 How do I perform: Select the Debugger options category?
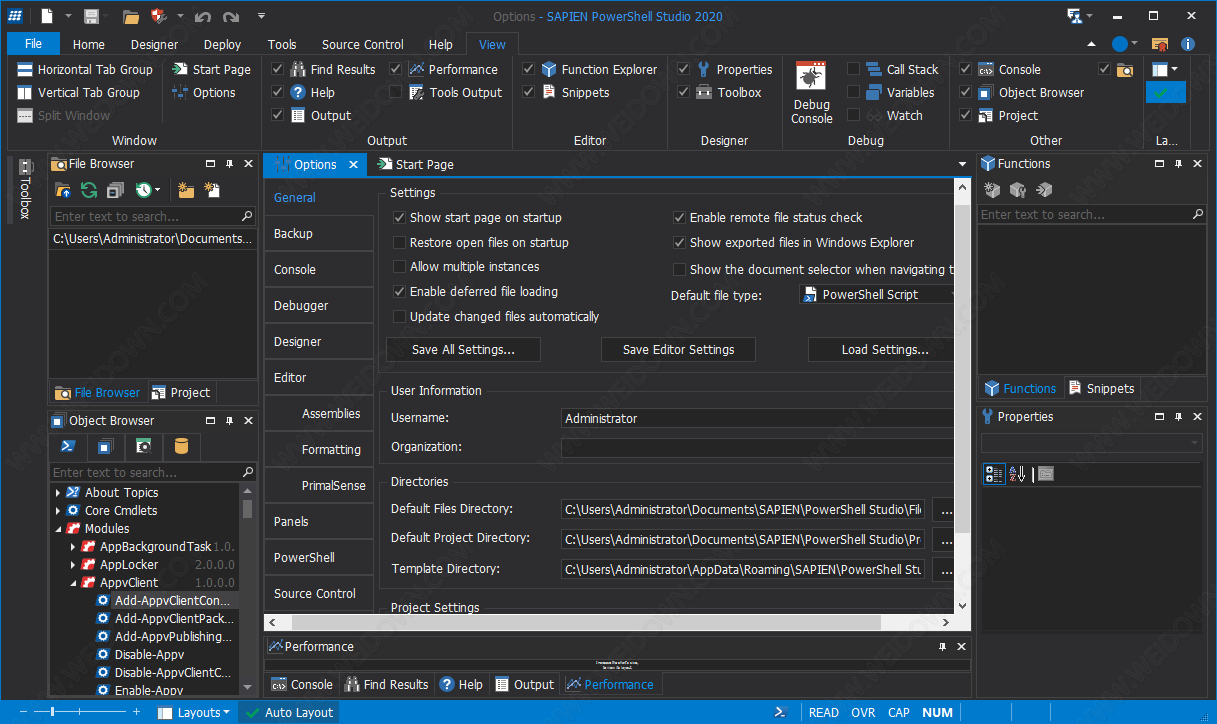(x=319, y=305)
